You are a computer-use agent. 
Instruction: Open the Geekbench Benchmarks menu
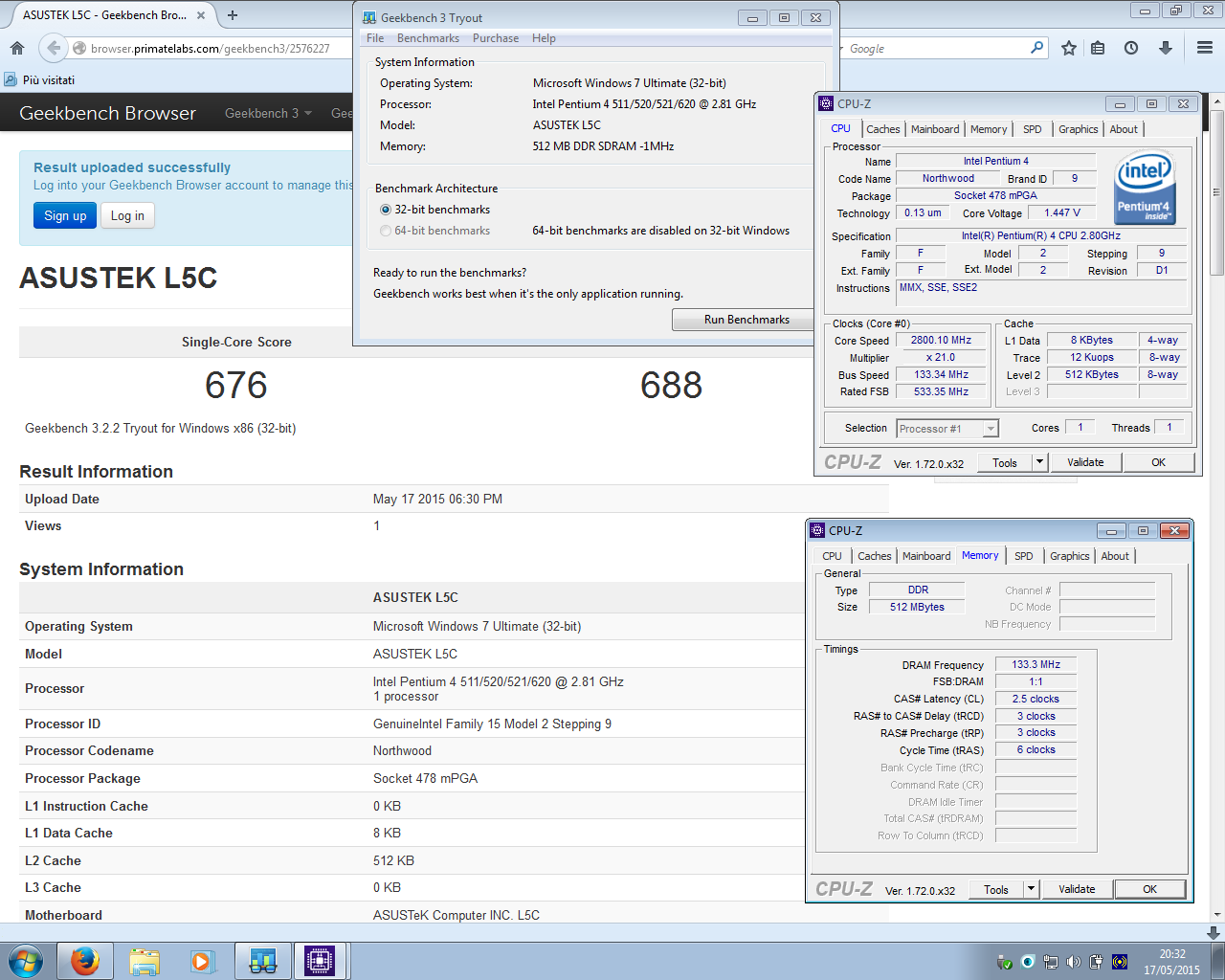coord(428,38)
